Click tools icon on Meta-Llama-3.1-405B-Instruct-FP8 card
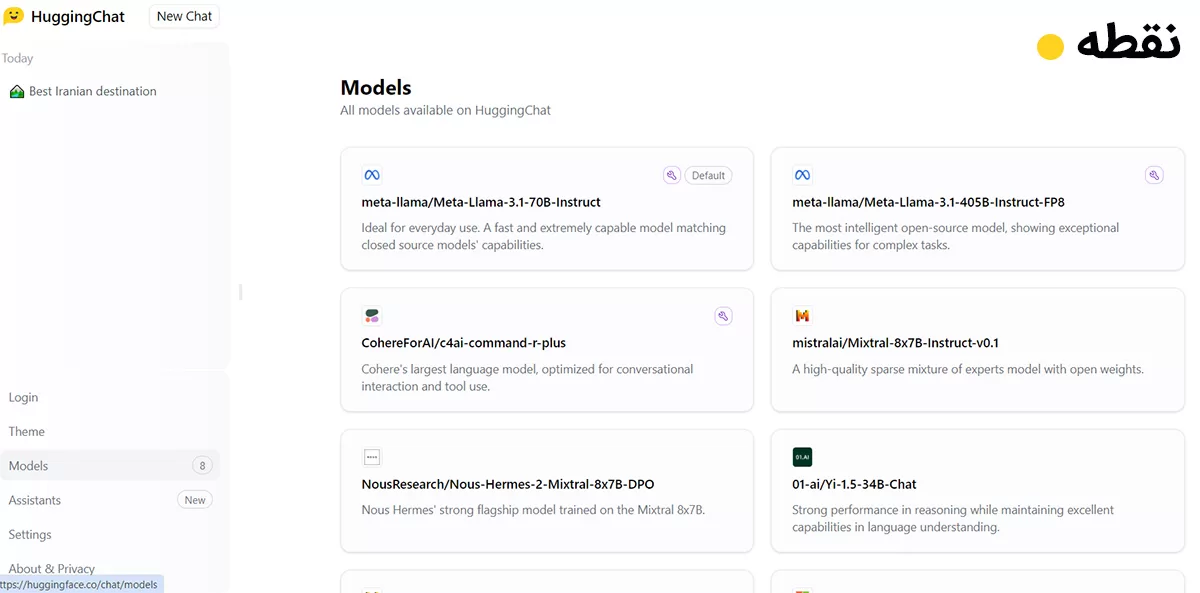 [x=1154, y=175]
